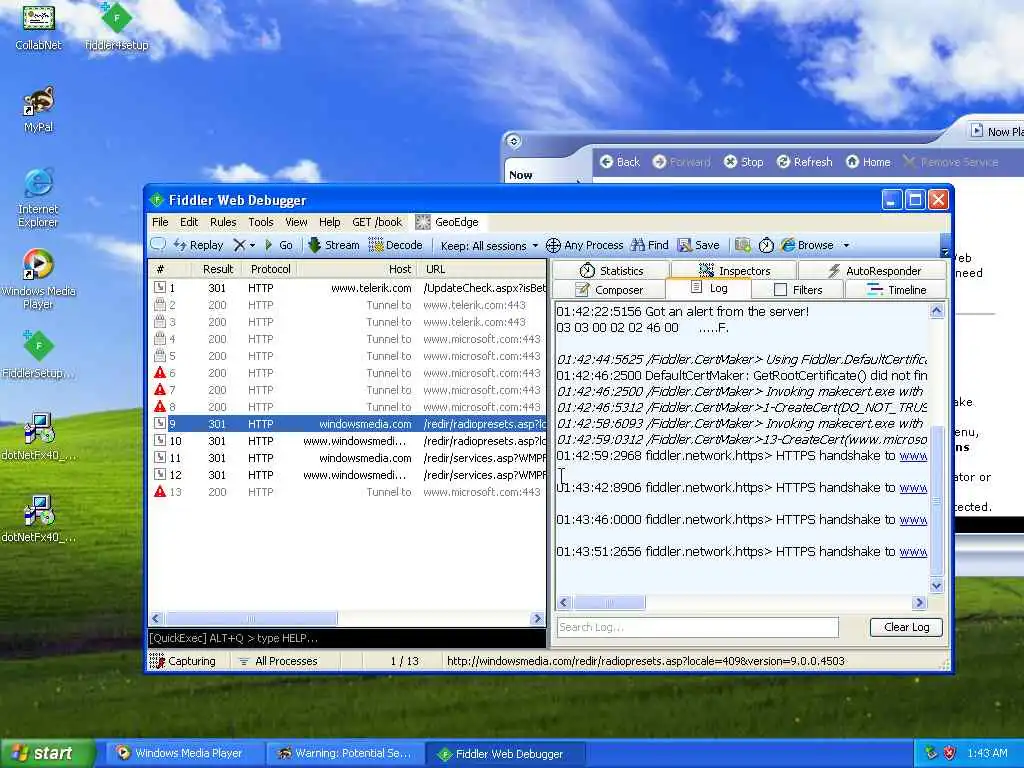
Task: Open the View menu
Action: coord(296,222)
